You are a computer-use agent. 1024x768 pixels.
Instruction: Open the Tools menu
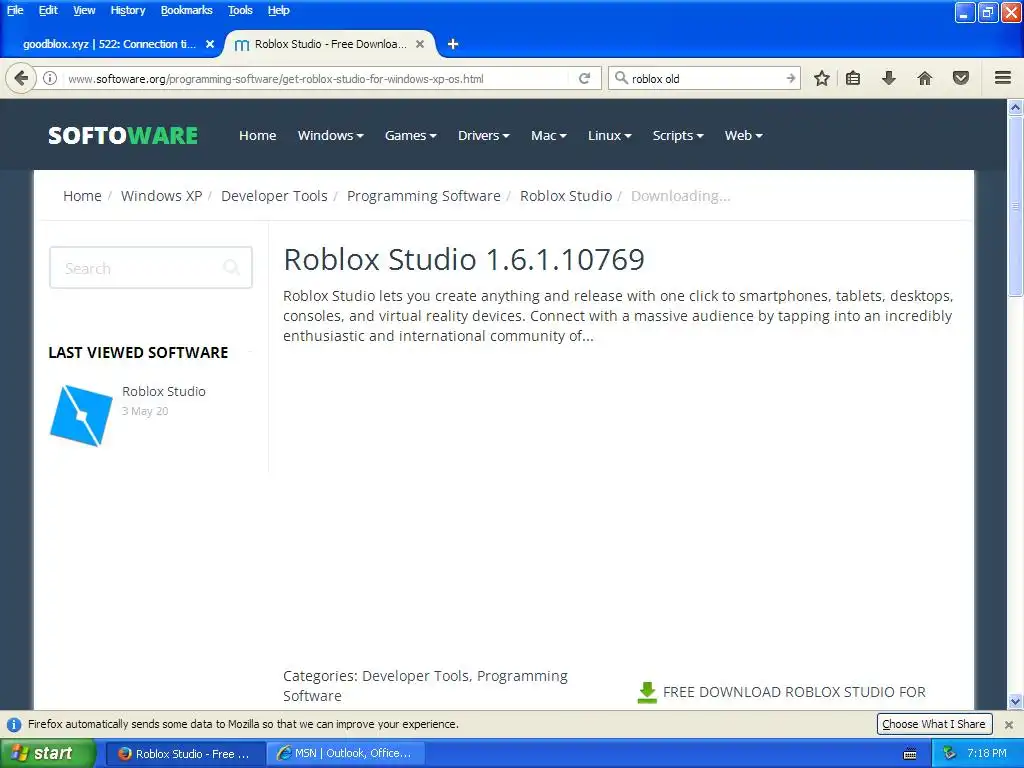(x=240, y=10)
